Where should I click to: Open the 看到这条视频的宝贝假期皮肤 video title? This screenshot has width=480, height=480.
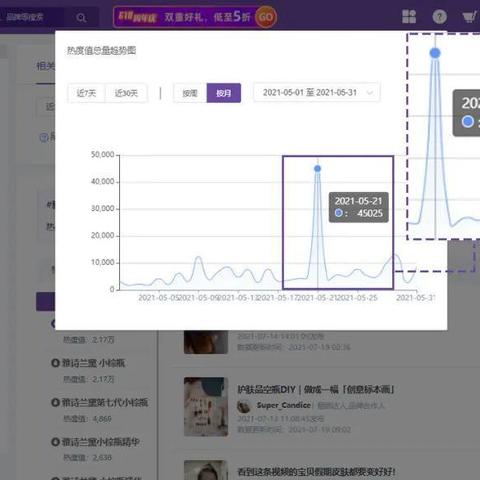[x=316, y=472]
